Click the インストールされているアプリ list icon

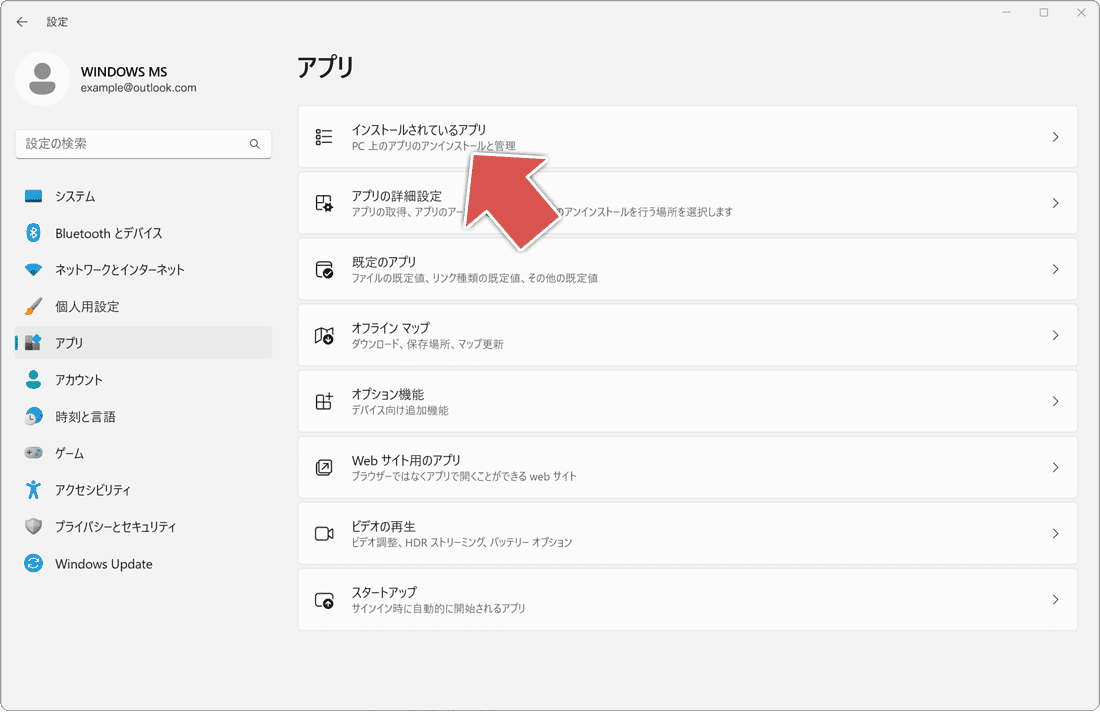[x=323, y=137]
